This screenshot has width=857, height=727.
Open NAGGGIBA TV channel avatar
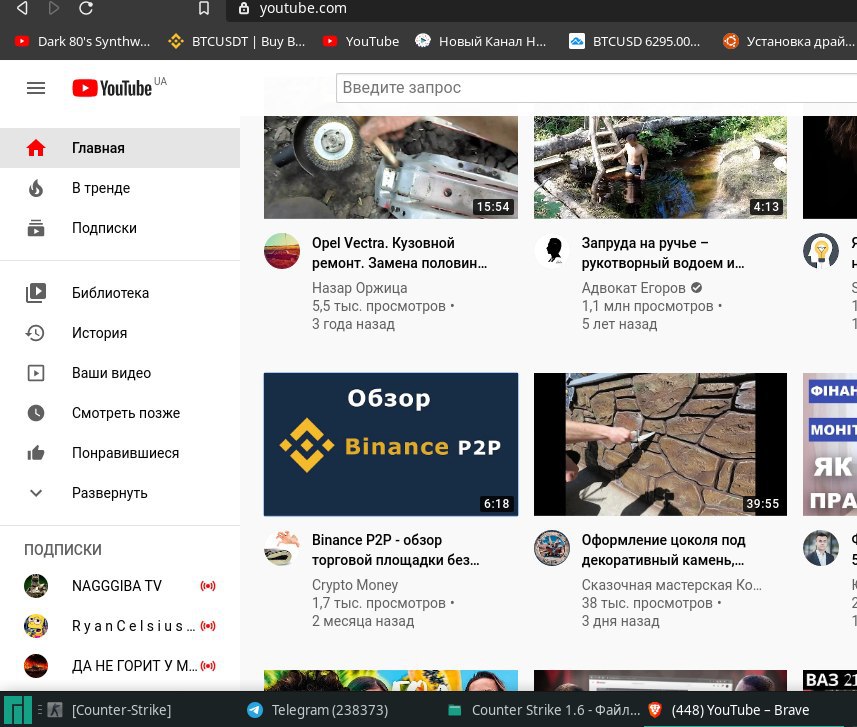(x=36, y=585)
